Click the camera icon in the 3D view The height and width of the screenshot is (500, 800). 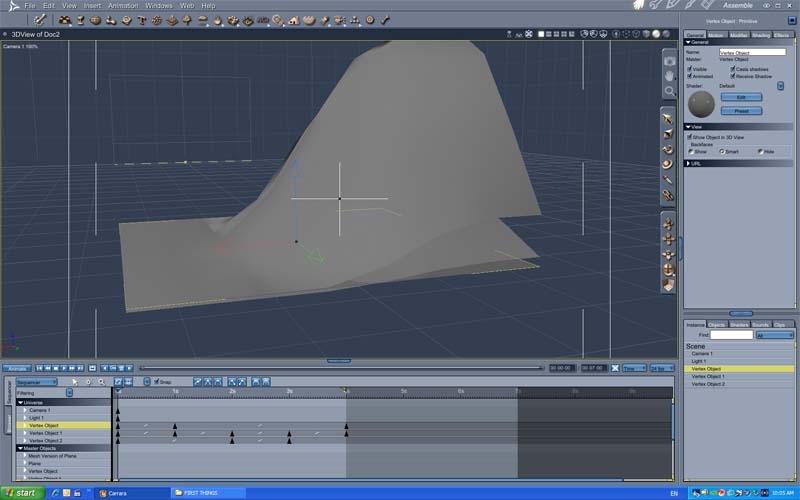click(x=669, y=61)
